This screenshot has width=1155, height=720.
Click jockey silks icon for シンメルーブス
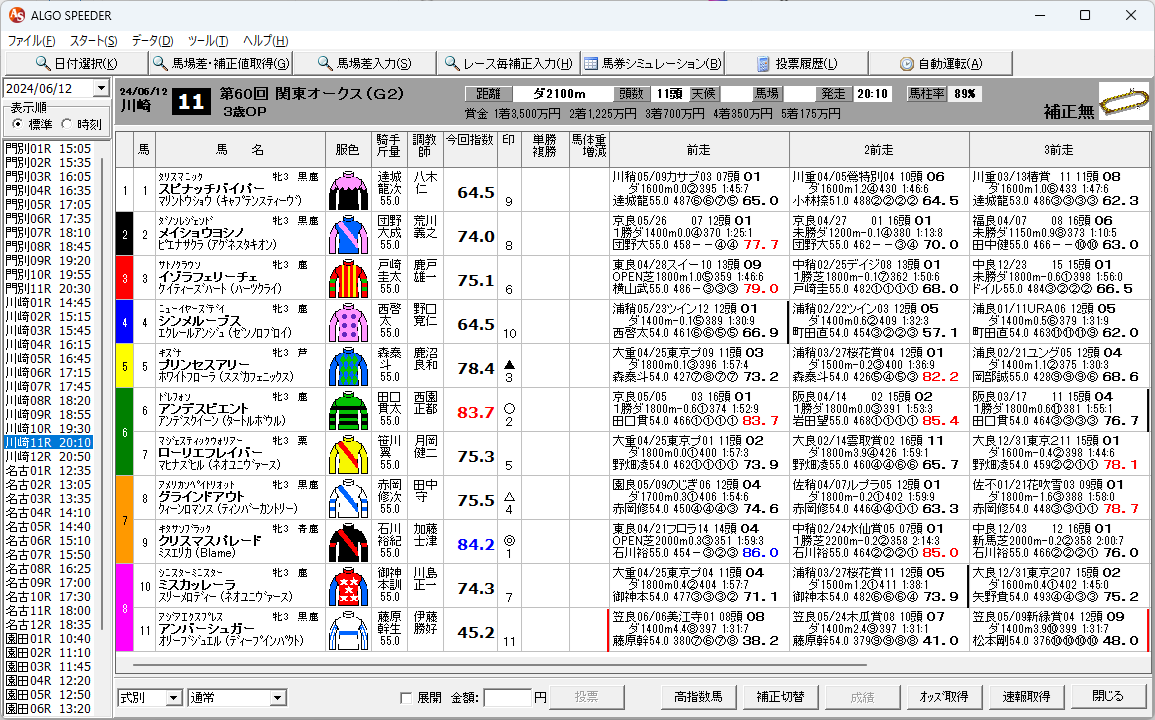click(348, 323)
